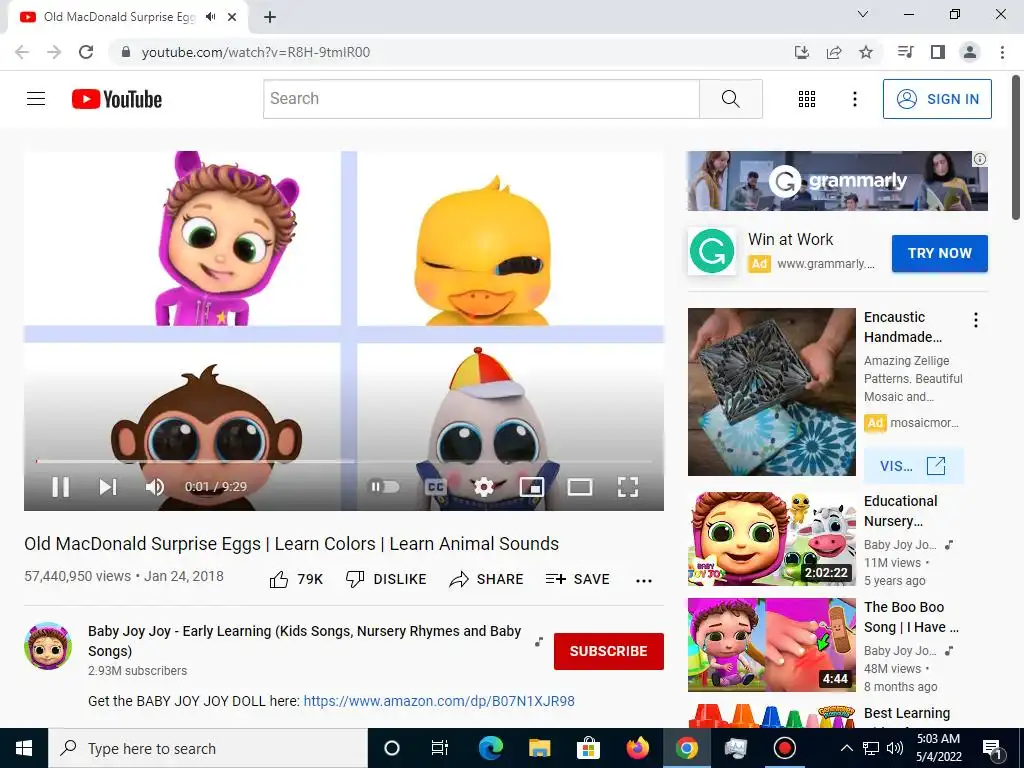Reload the page
Viewport: 1024px width, 768px height.
(x=86, y=52)
